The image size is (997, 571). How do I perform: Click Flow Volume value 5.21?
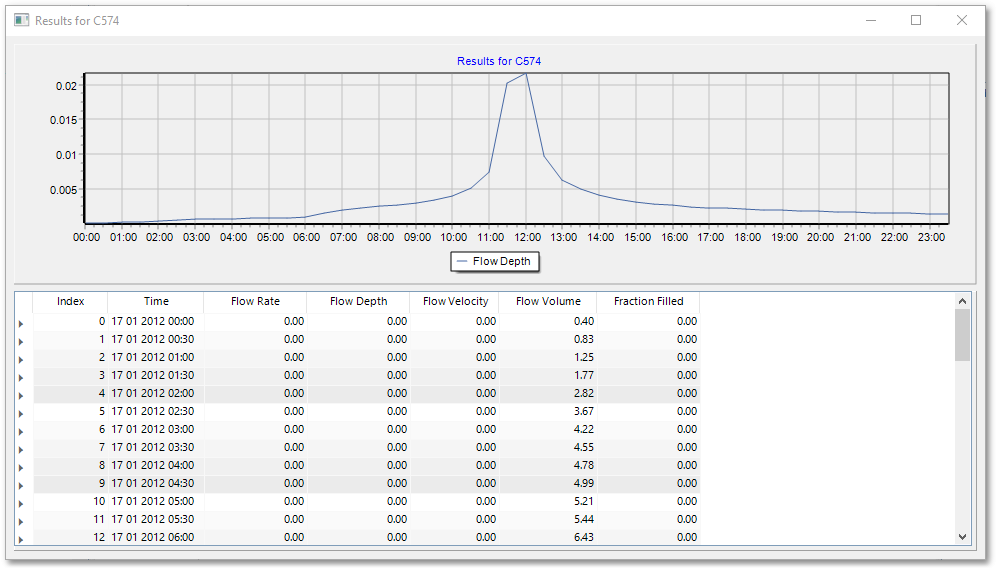point(584,501)
